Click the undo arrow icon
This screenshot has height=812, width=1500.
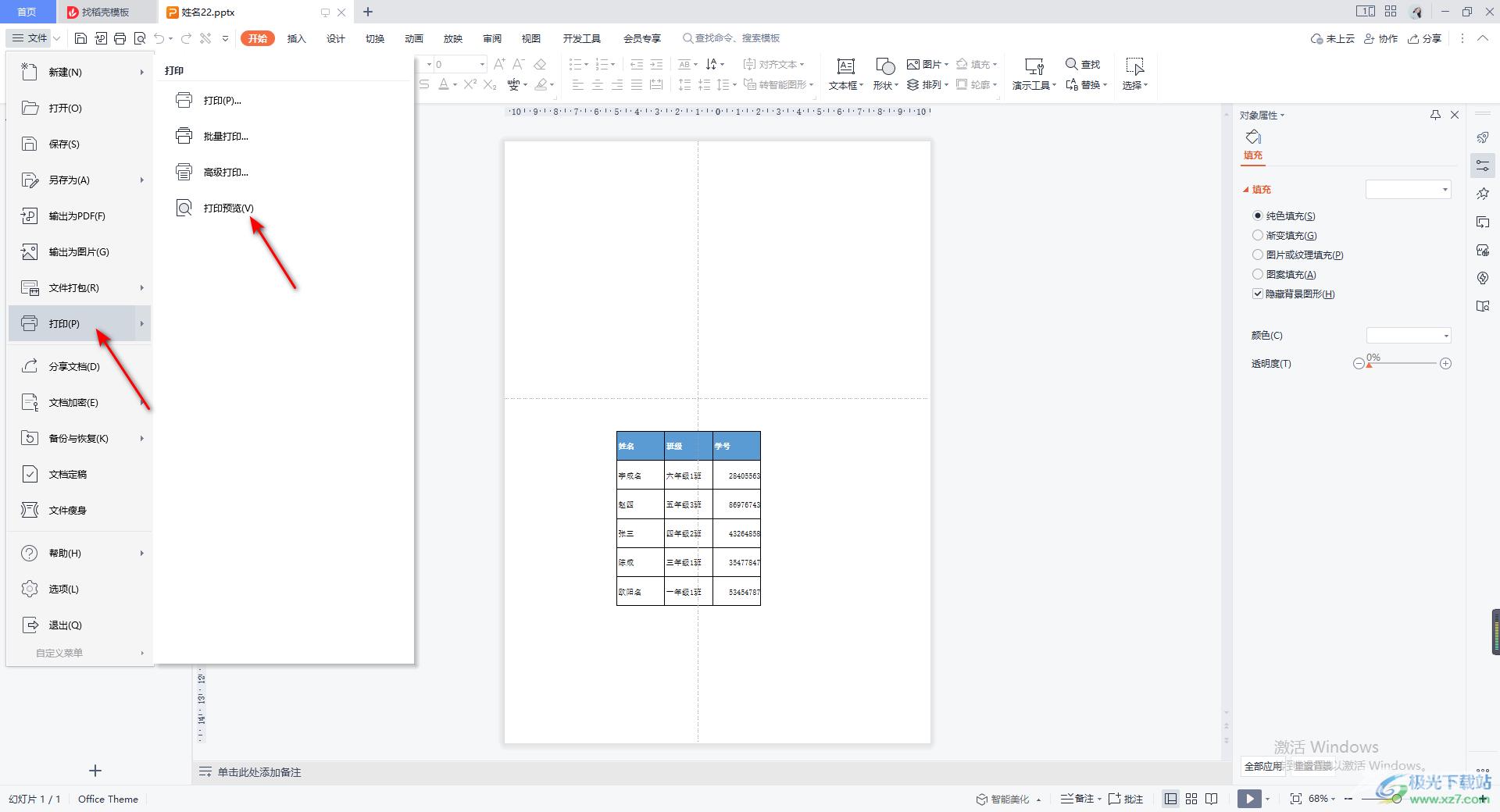159,38
